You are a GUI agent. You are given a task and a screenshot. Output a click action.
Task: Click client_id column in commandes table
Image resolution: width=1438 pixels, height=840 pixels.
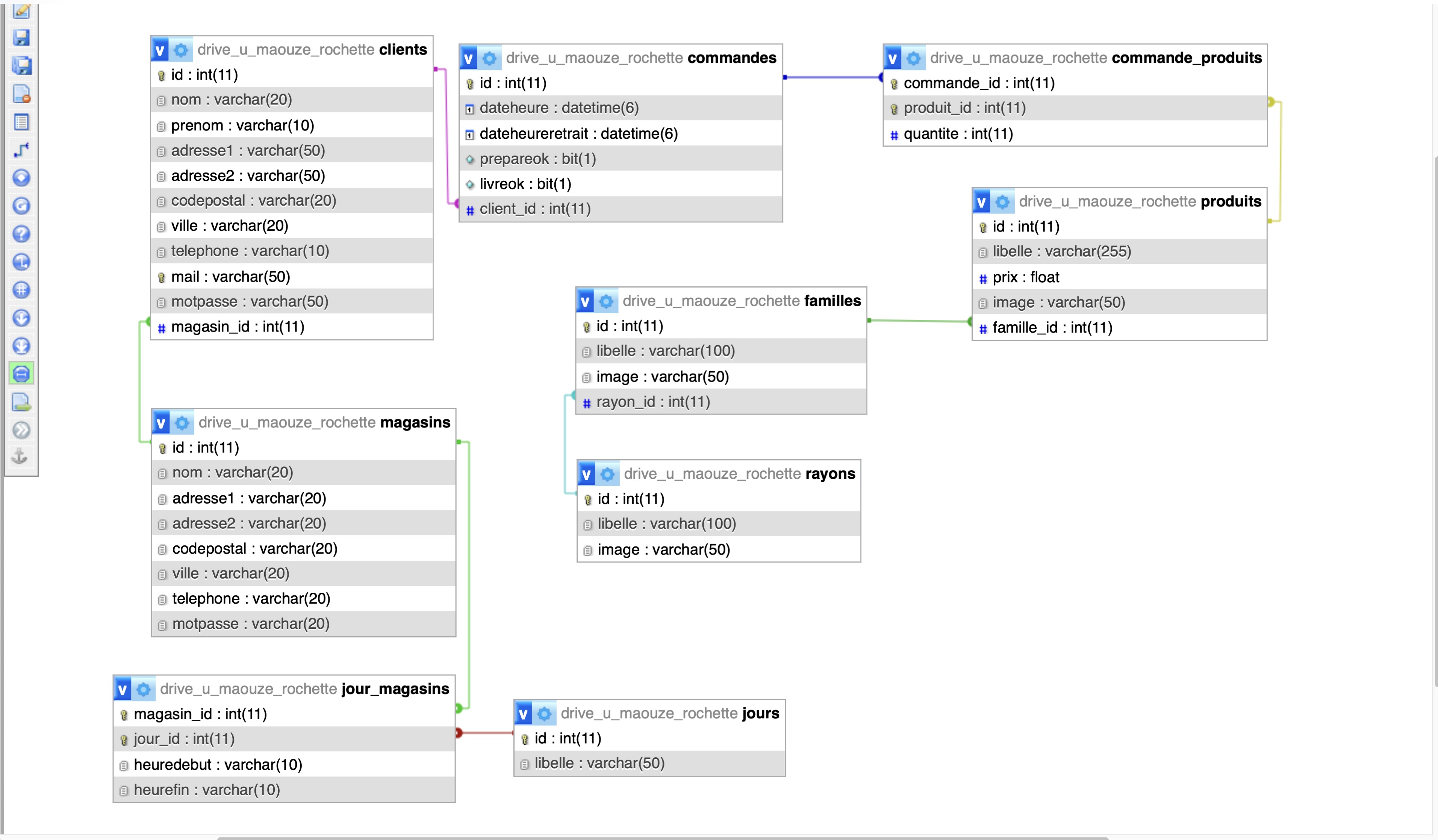[x=535, y=209]
